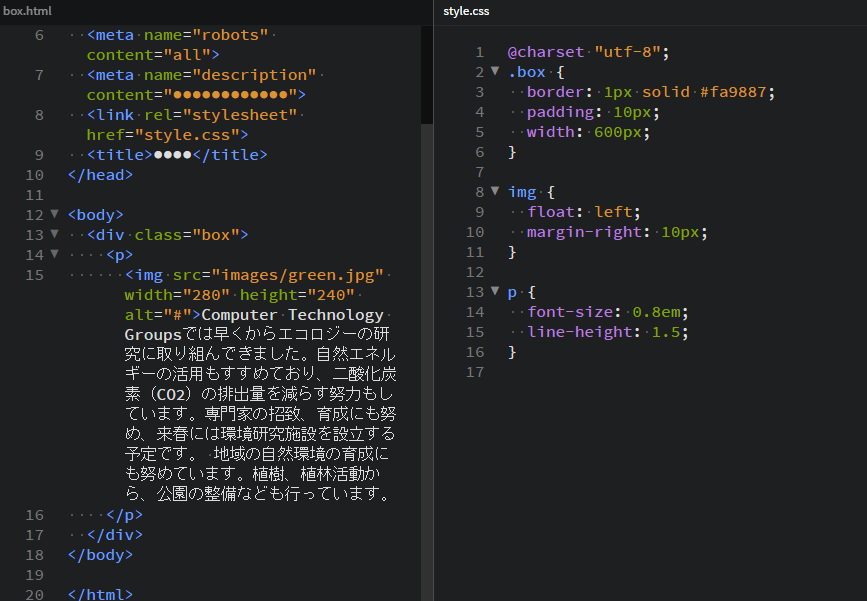The image size is (867, 601).
Task: Click line number 12 in style.css gutter
Action: (x=475, y=272)
